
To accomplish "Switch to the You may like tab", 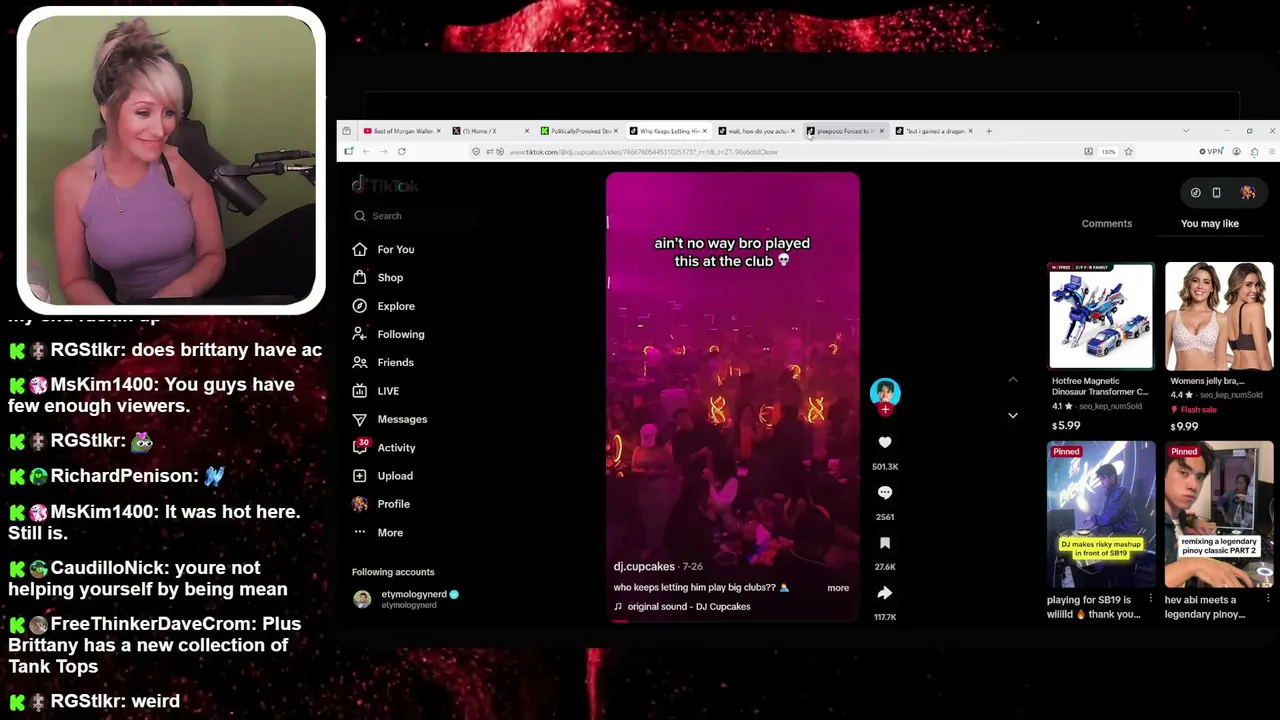I will pyautogui.click(x=1209, y=223).
